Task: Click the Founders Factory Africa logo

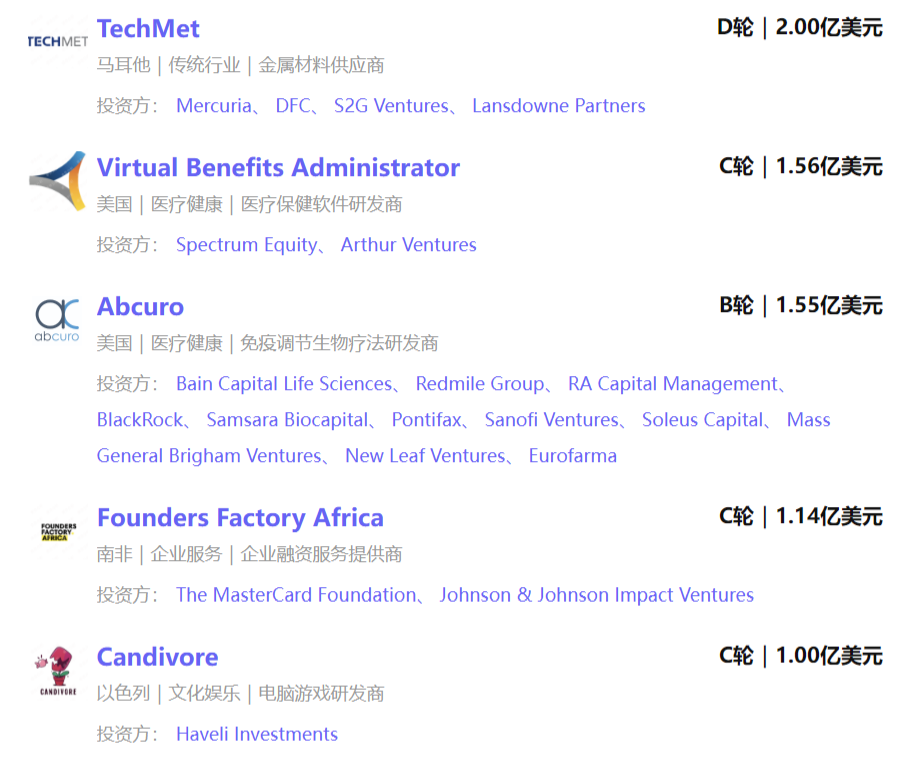Action: click(x=58, y=531)
